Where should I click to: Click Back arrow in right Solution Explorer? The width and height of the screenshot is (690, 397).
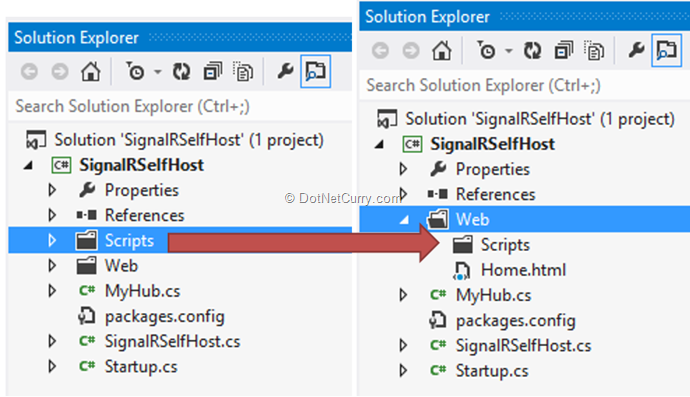381,51
